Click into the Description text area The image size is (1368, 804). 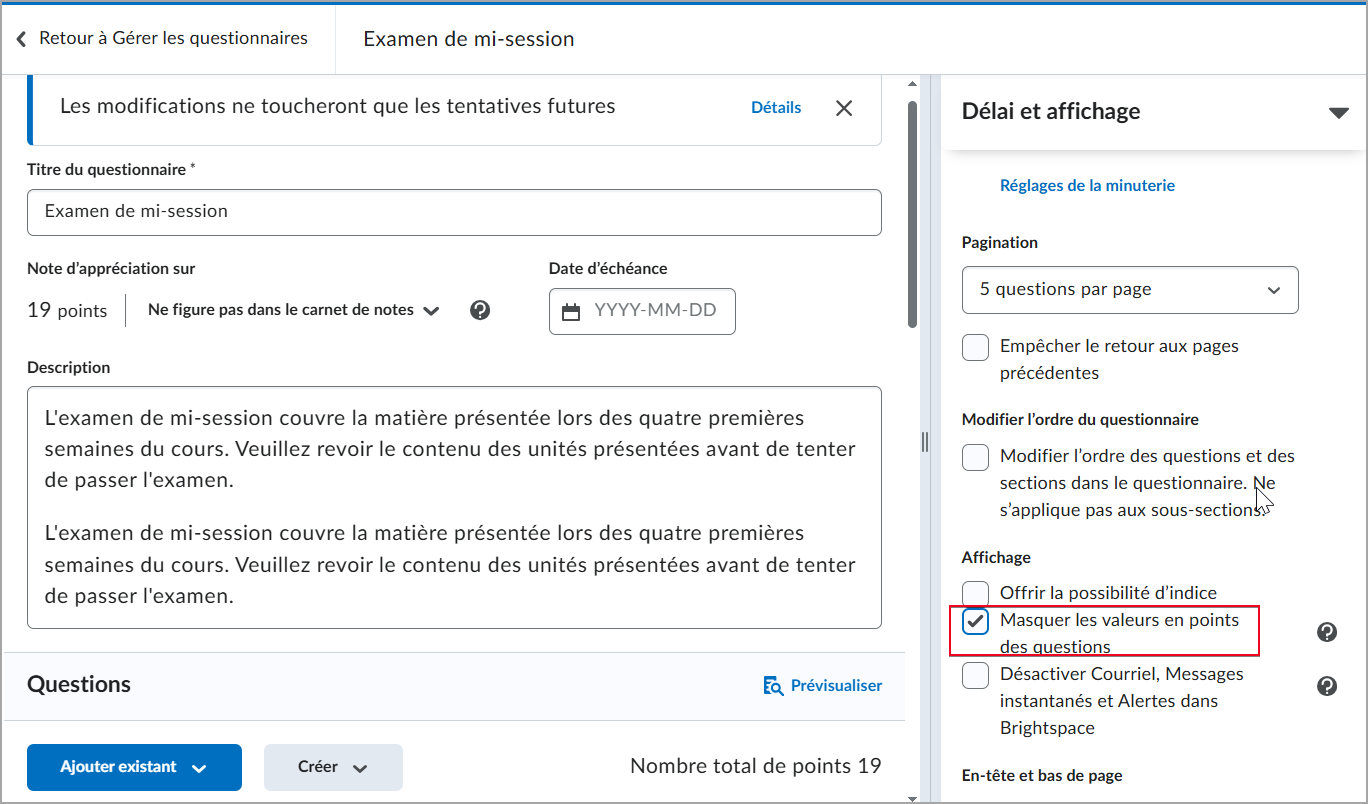(454, 507)
